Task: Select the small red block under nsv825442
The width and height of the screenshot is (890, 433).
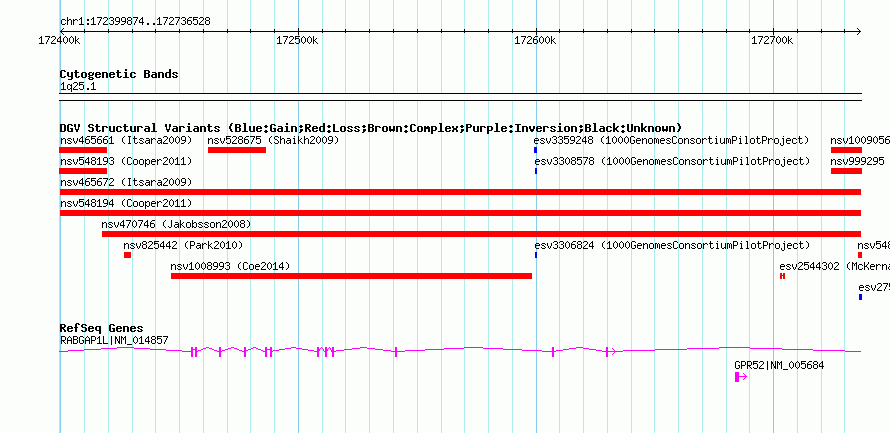Action: pyautogui.click(x=127, y=255)
